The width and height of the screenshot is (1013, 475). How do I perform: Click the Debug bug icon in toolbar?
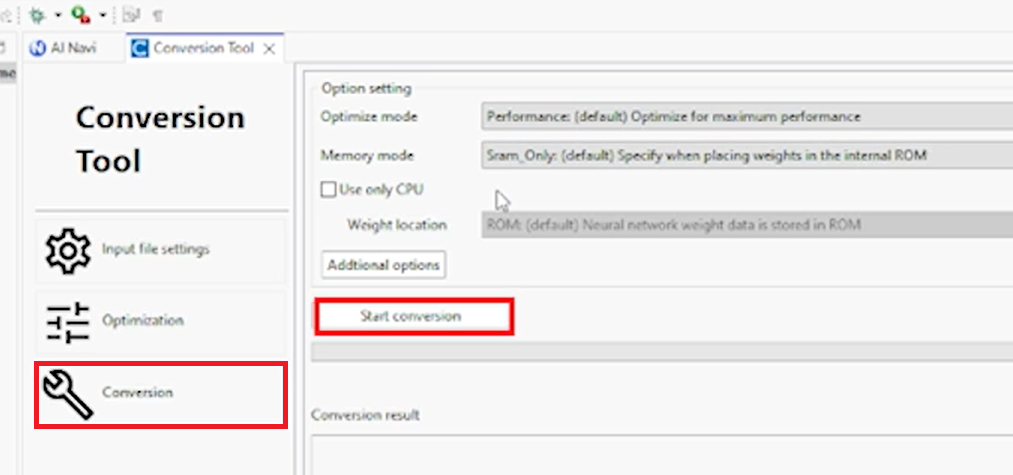pos(38,15)
